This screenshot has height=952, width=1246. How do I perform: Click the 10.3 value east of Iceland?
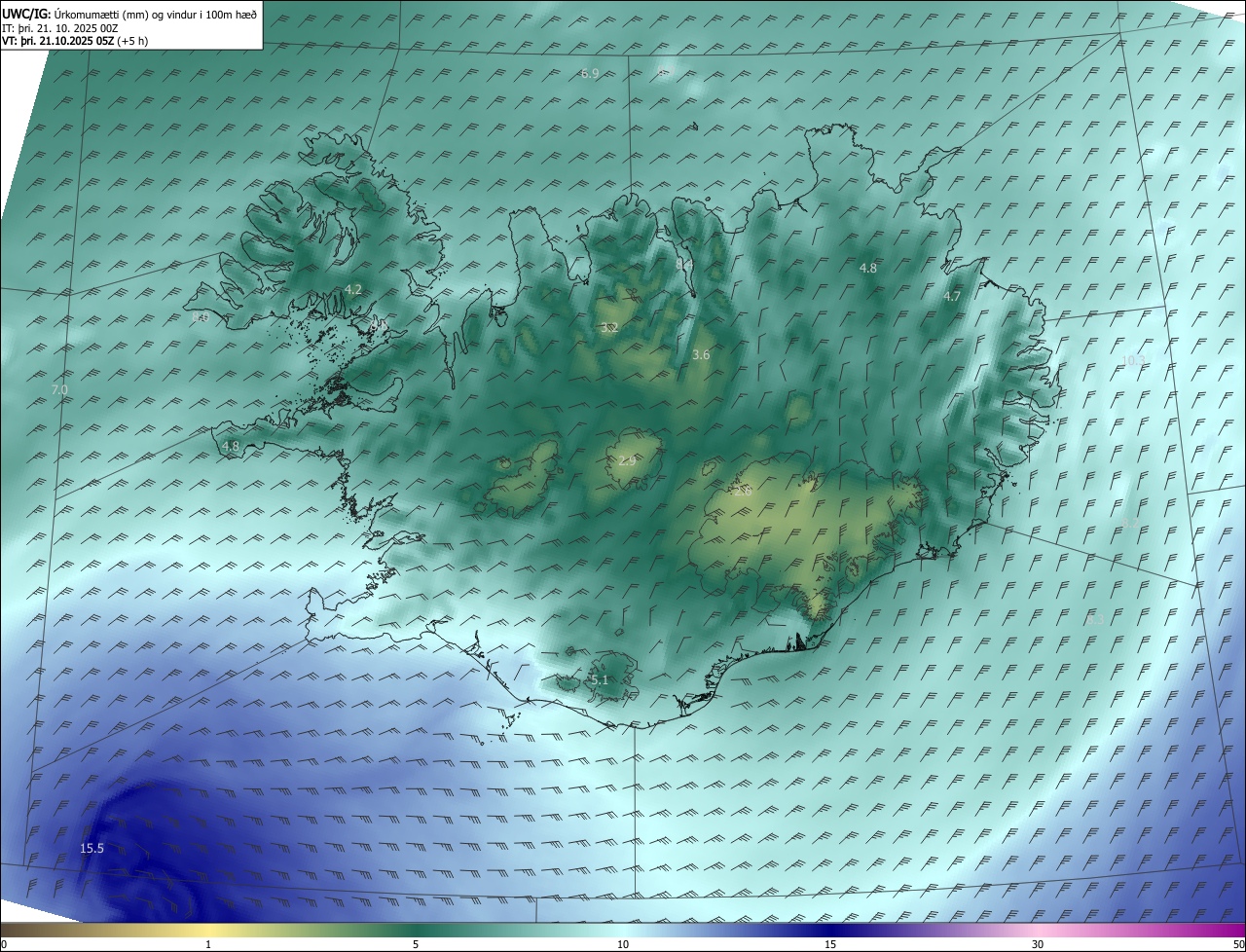click(1133, 360)
